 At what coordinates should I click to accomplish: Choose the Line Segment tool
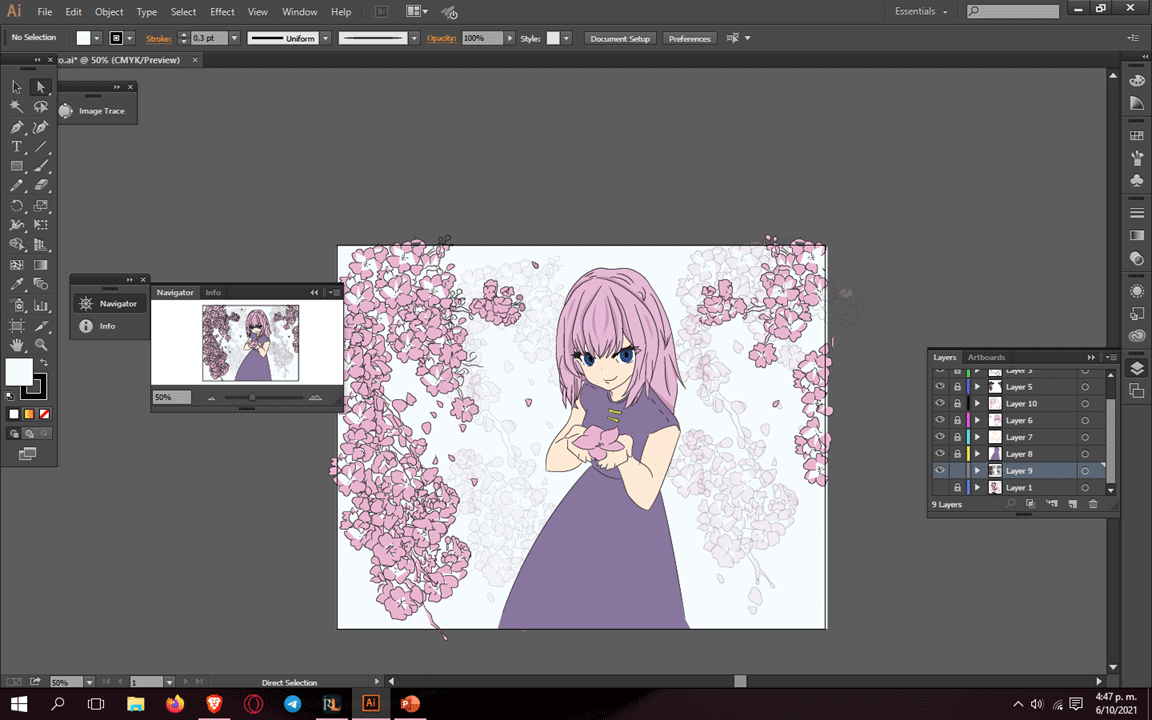(40, 147)
